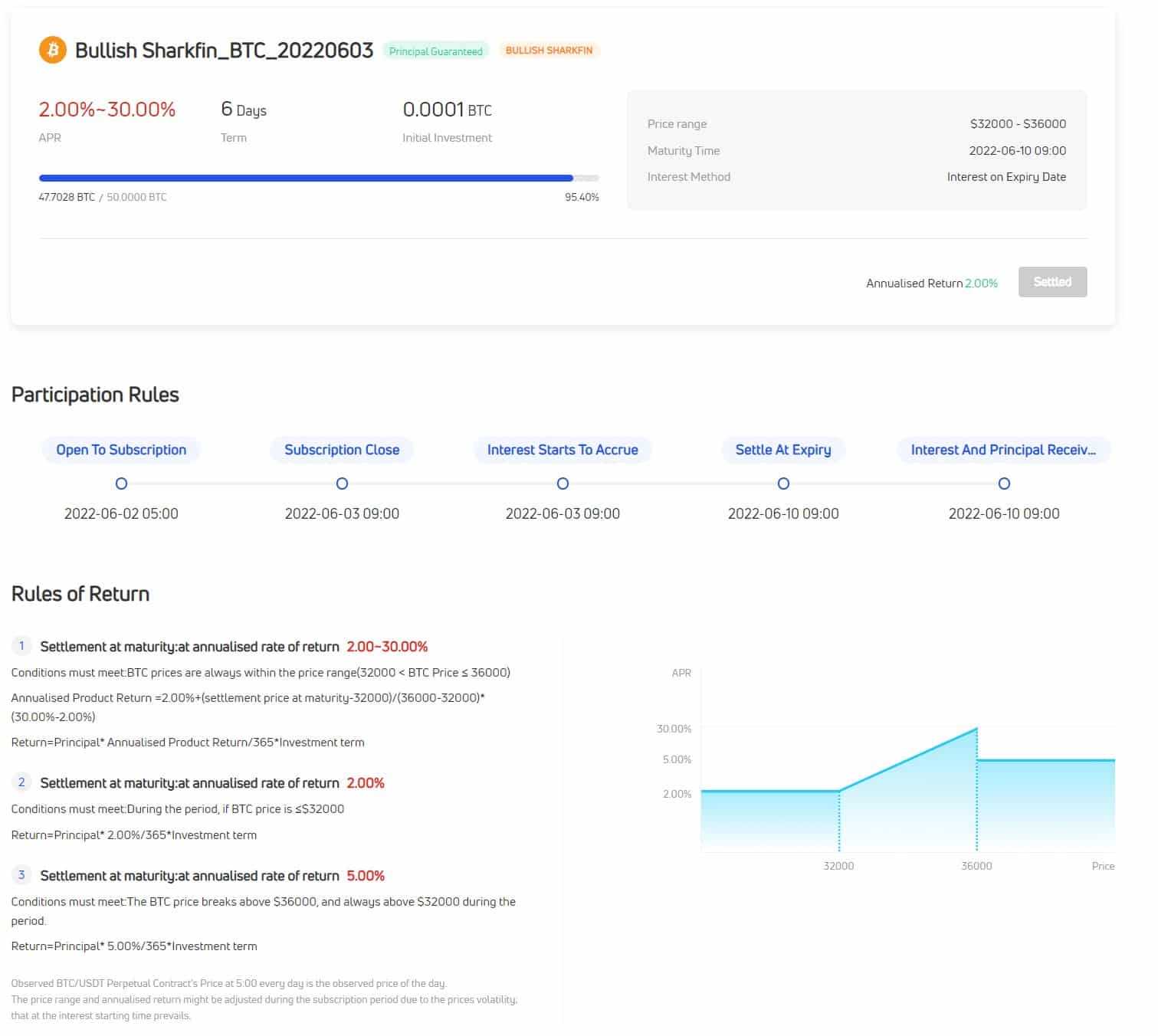
Task: Select the Open To Subscription step
Action: 121,450
